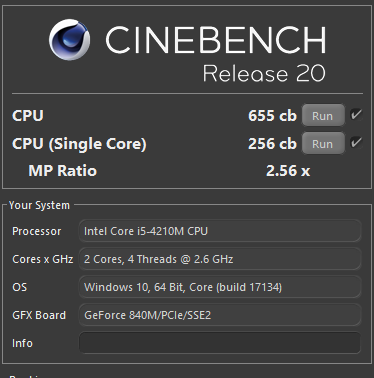Select the OS field with Windows 10
The height and width of the screenshot is (378, 374).
pos(220,287)
